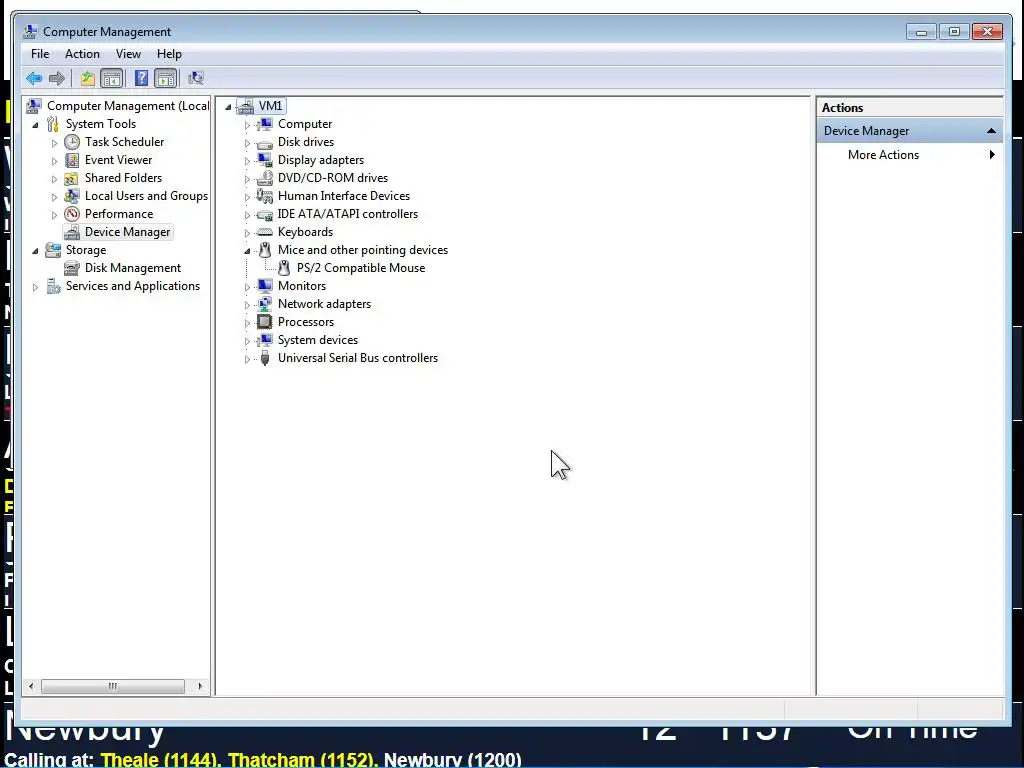Expand the Human Interface Devices arrow
Viewport: 1024px width, 768px height.
click(x=247, y=197)
